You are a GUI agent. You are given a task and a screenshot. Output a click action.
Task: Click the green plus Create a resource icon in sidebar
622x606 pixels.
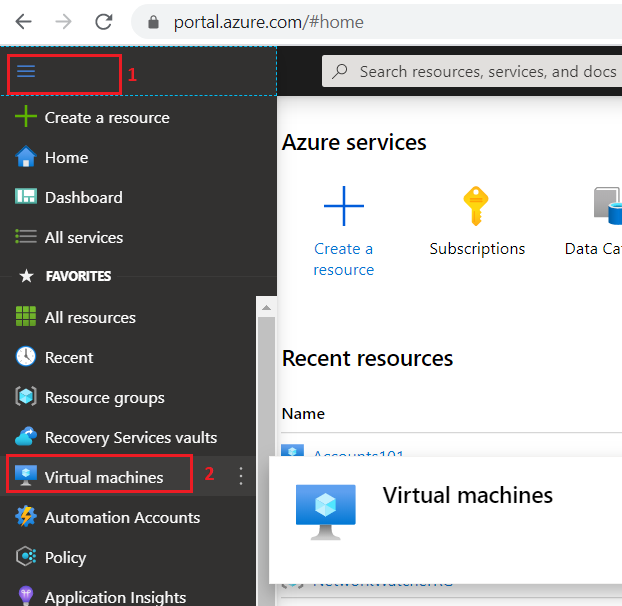pyautogui.click(x=26, y=116)
